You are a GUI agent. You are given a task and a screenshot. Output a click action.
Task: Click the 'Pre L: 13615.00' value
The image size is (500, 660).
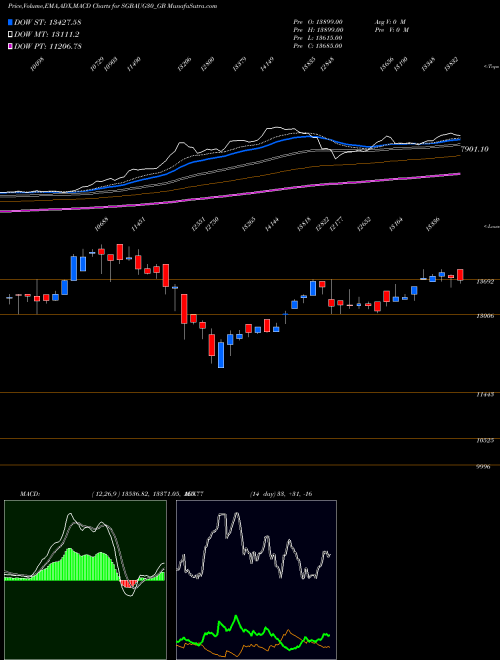[318, 38]
